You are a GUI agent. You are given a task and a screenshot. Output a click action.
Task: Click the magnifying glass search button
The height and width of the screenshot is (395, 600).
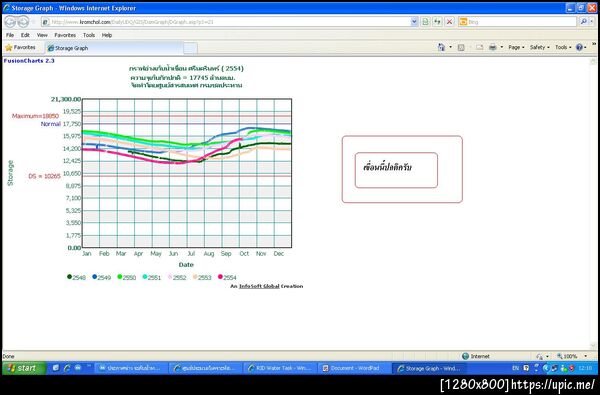(x=583, y=22)
